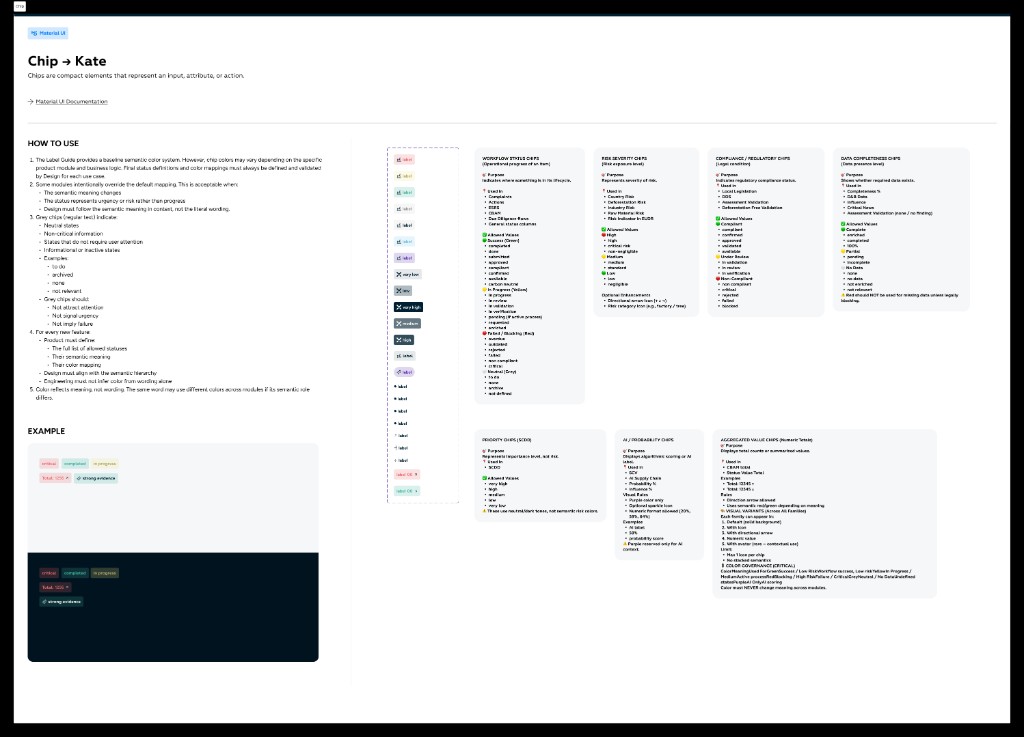Select the dark 'high' priority chip
The height and width of the screenshot is (737, 1024).
404,340
